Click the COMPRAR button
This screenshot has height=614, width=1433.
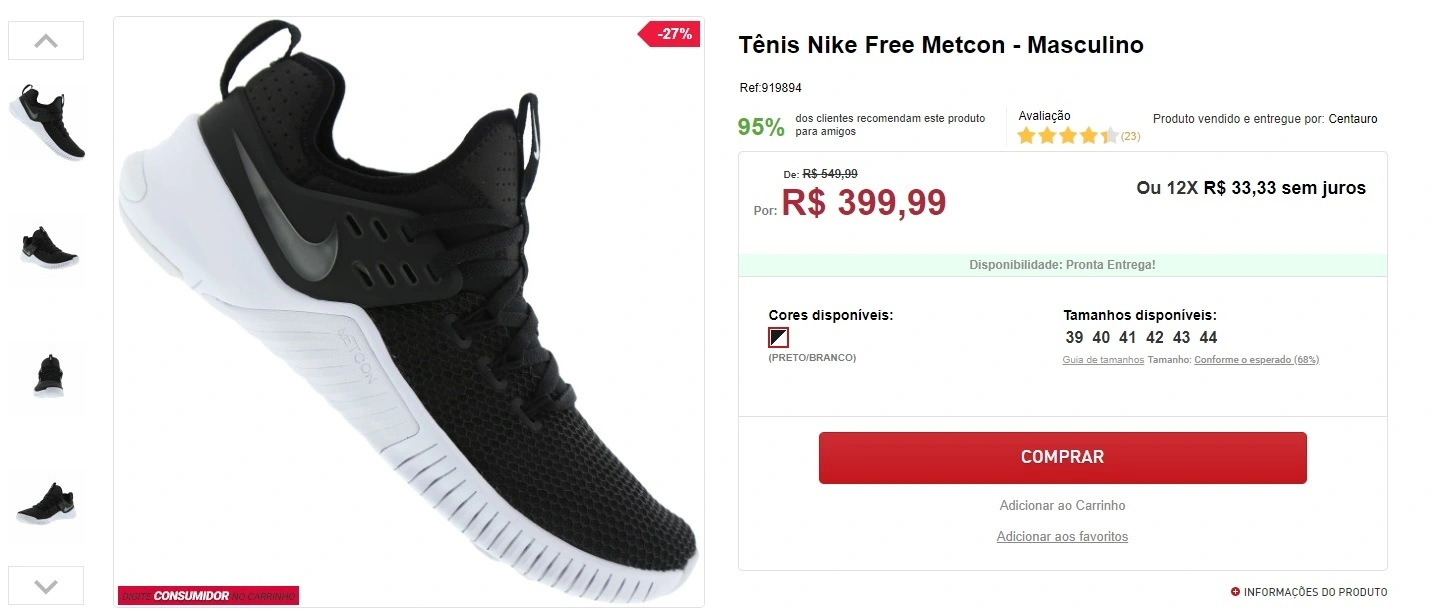(1062, 457)
